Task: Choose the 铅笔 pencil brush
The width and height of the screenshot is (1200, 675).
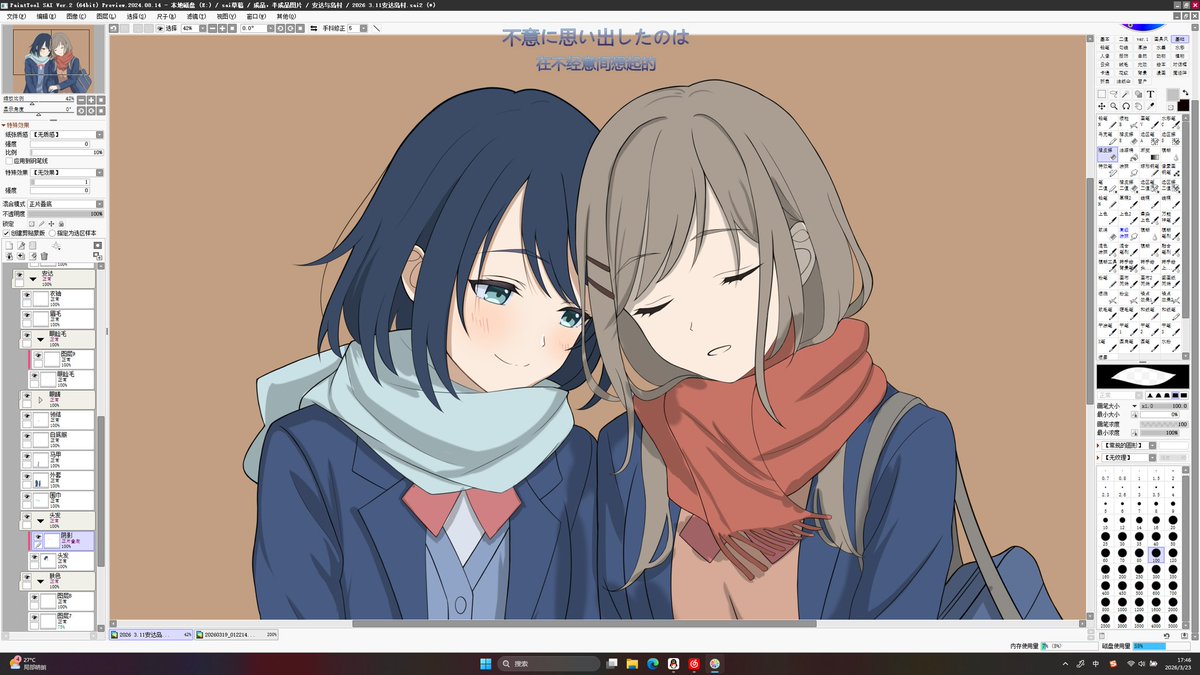Action: [x=1107, y=123]
